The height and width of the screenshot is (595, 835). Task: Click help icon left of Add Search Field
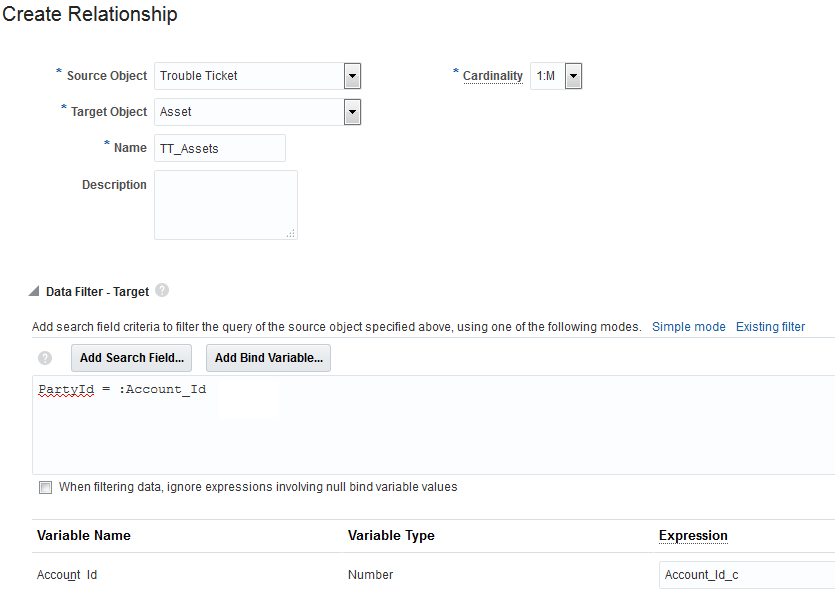(x=45, y=358)
